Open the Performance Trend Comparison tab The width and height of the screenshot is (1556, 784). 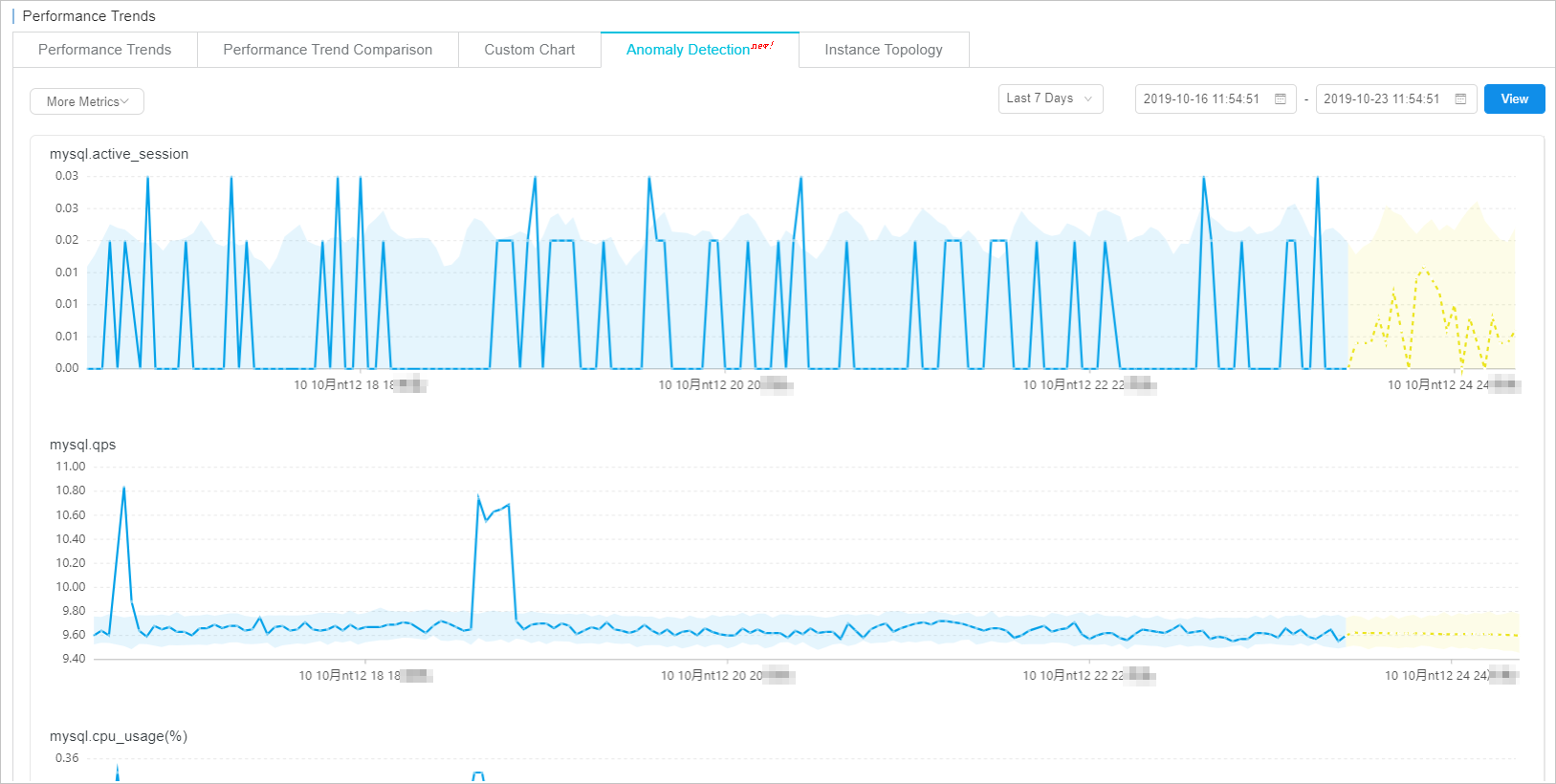[x=327, y=50]
